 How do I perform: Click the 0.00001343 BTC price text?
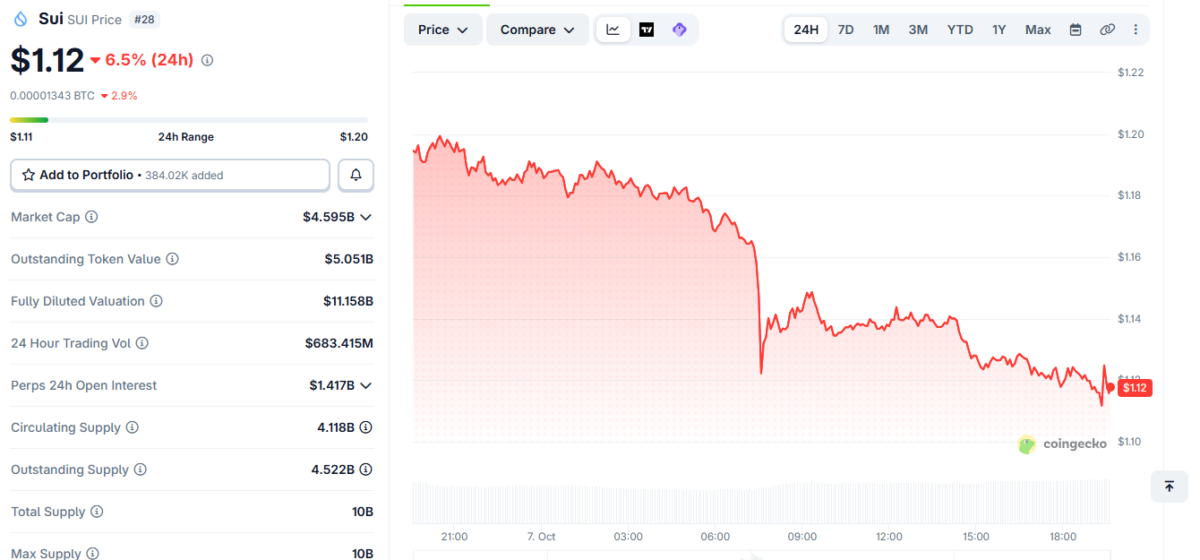[x=52, y=96]
